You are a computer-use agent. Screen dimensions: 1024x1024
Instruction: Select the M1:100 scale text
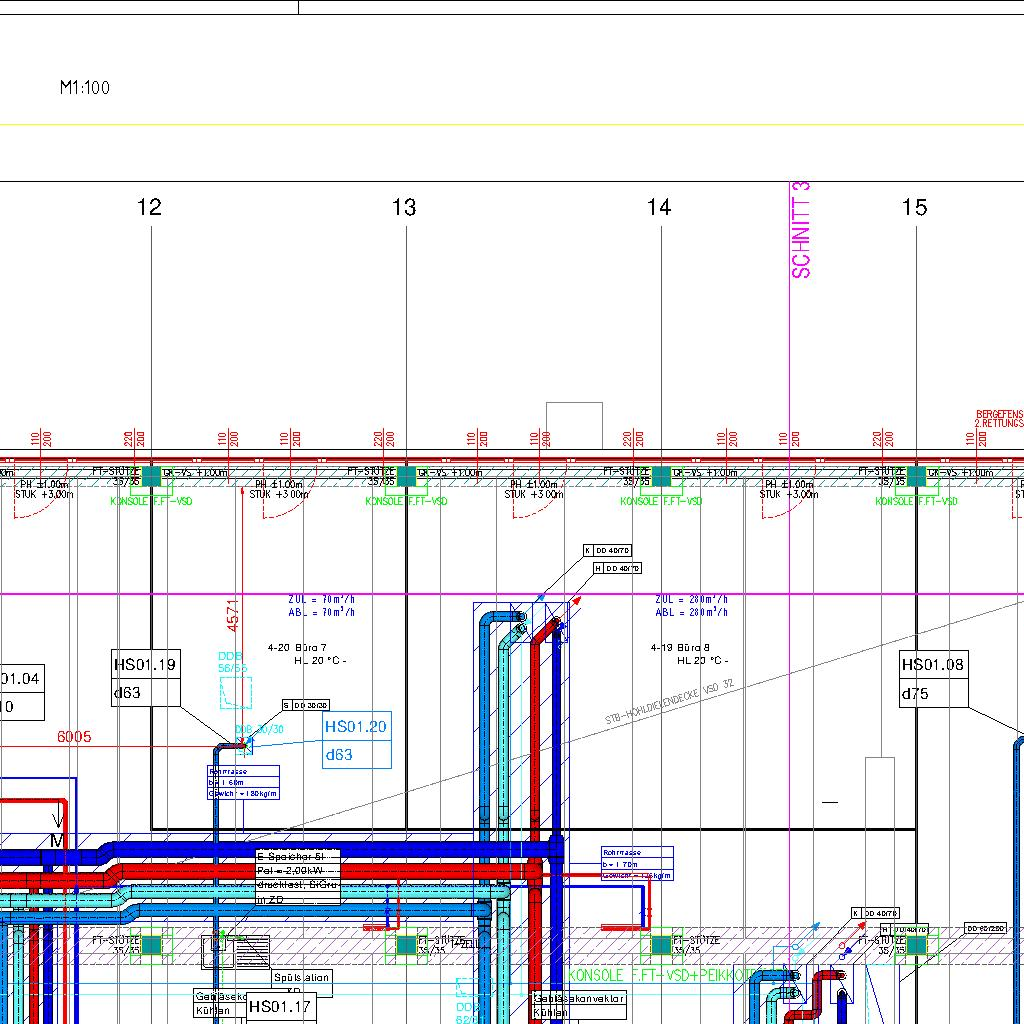coord(85,88)
